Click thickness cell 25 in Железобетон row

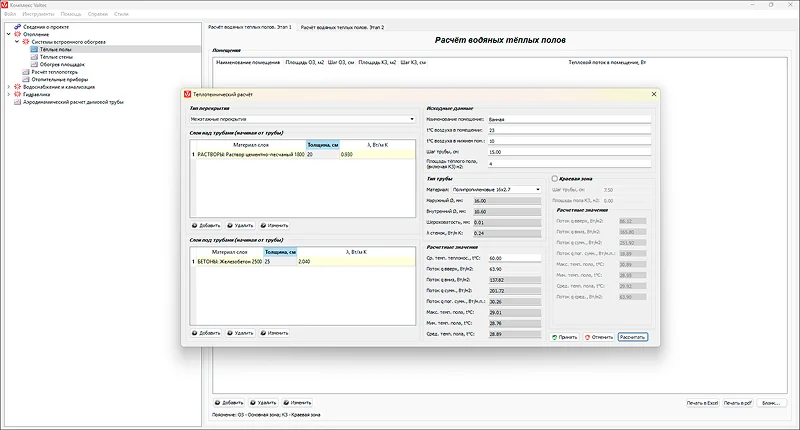(280, 261)
